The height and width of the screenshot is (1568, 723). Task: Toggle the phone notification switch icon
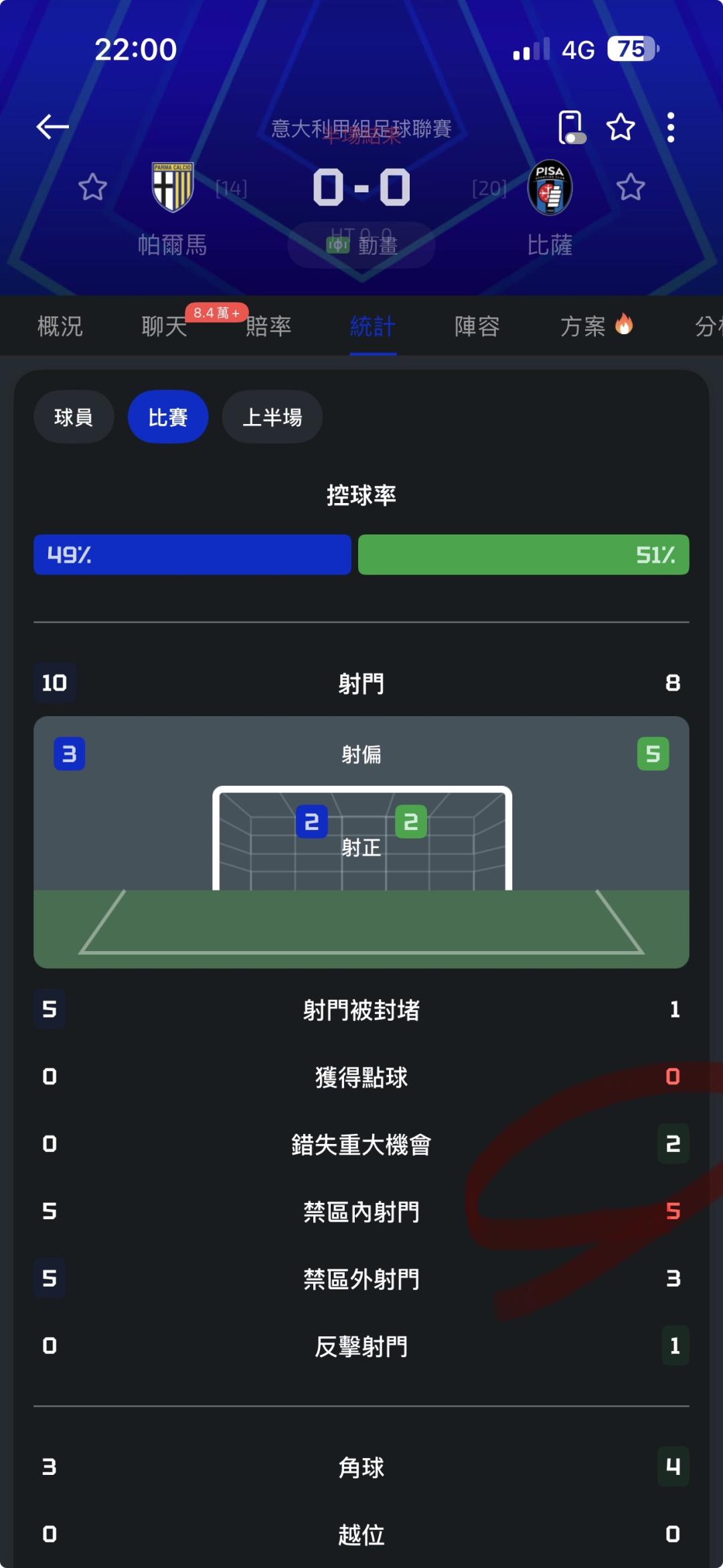[x=571, y=127]
